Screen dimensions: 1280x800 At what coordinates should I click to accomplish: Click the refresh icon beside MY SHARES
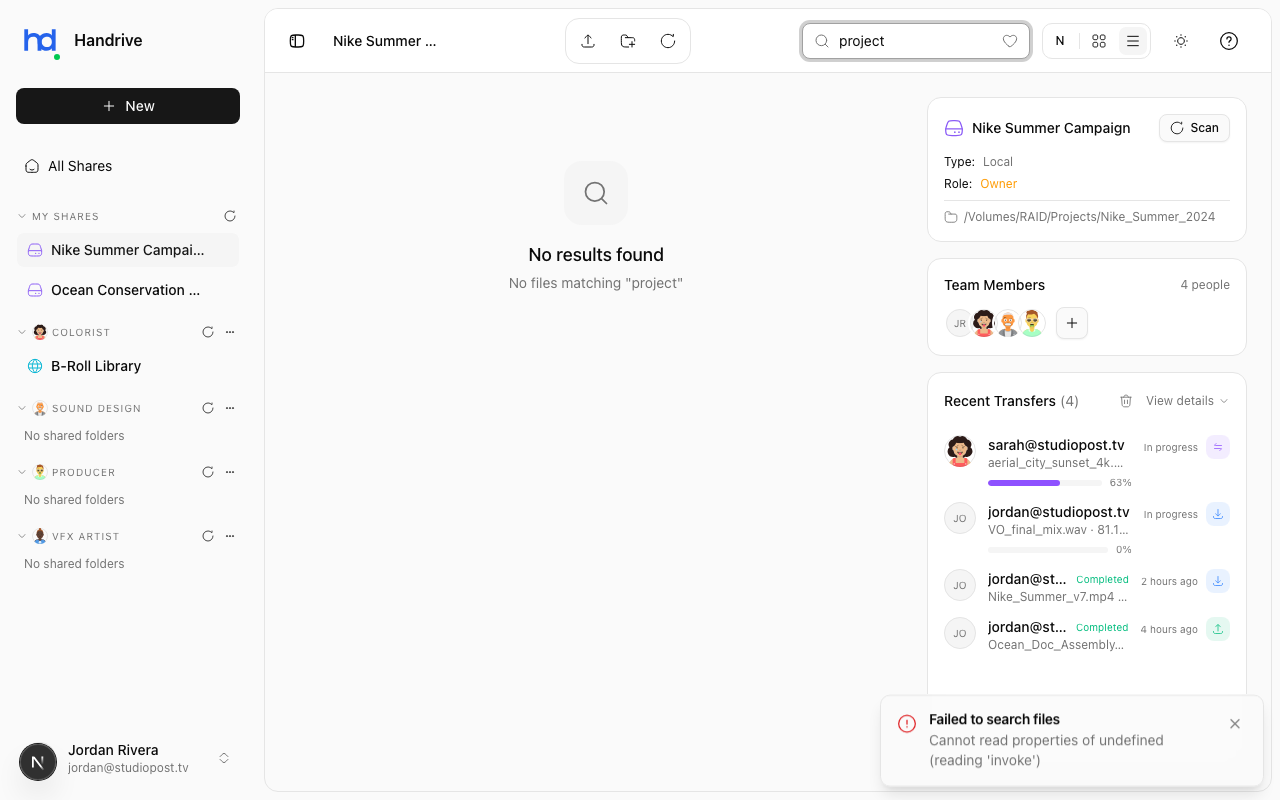tap(230, 216)
